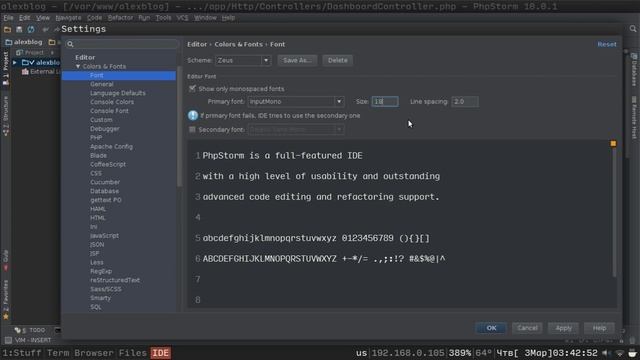This screenshot has width=640, height=360.
Task: Select CoffeeScript in settings tree
Action: point(108,164)
